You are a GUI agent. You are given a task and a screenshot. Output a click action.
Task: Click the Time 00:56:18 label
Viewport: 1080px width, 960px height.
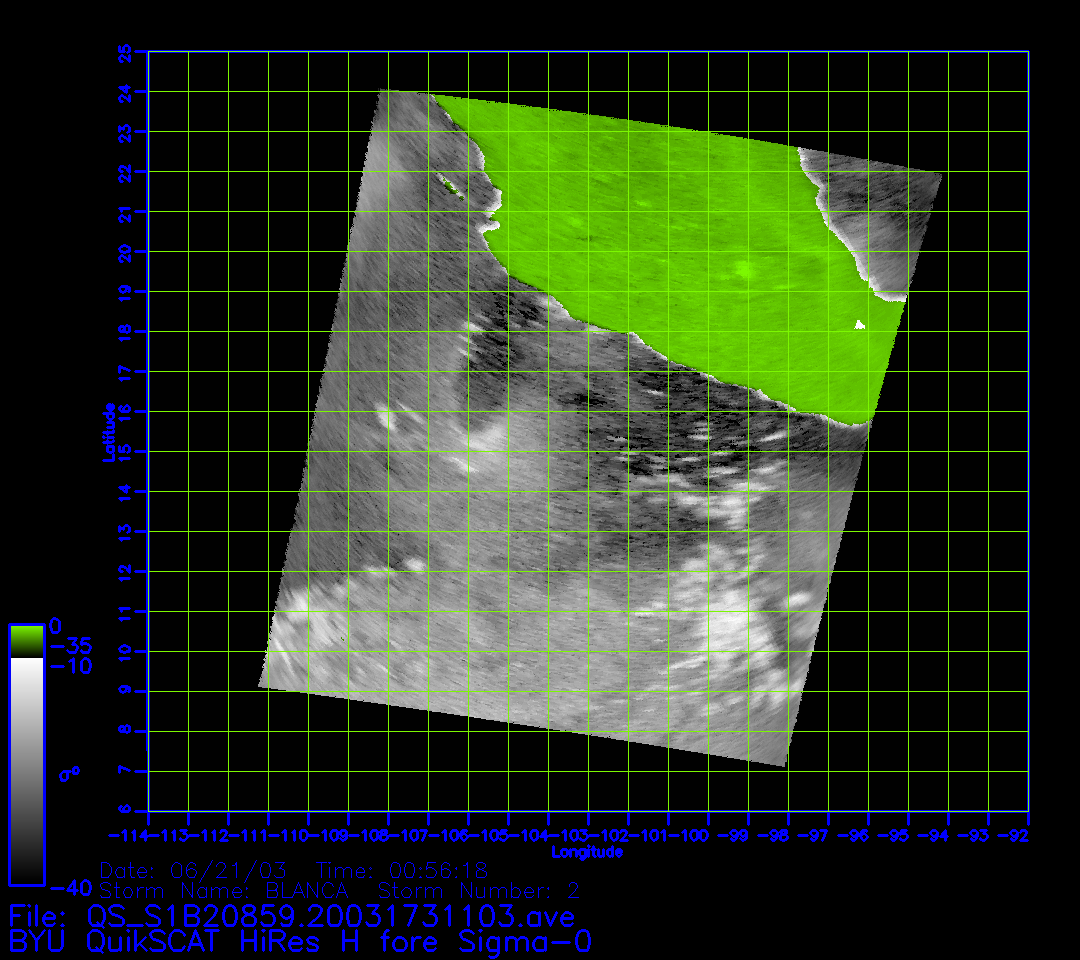click(402, 869)
